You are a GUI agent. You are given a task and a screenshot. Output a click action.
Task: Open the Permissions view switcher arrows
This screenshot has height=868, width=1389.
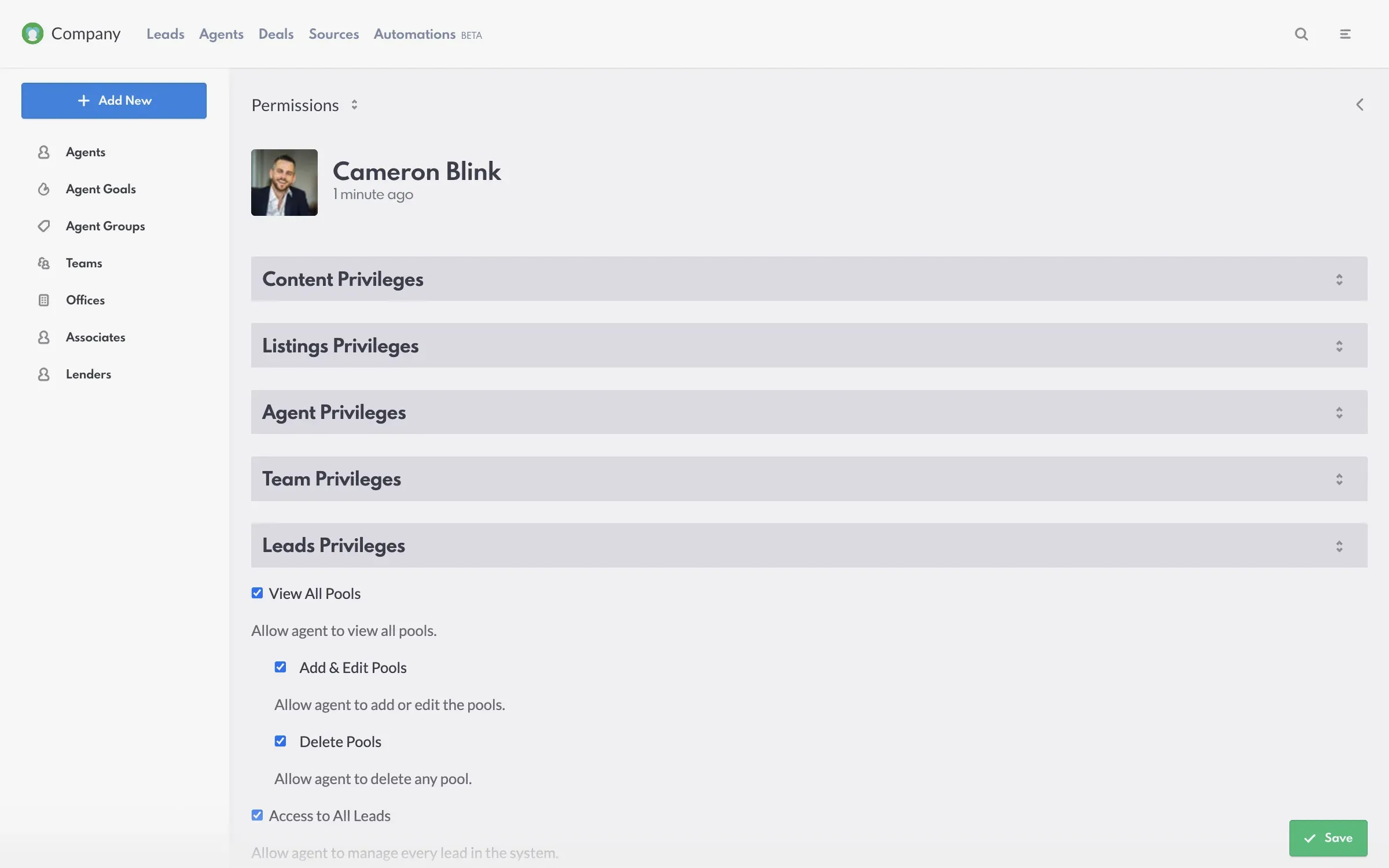tap(354, 105)
